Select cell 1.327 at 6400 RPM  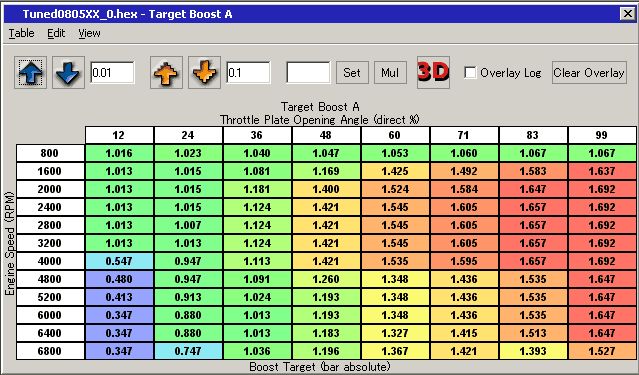pyautogui.click(x=395, y=333)
